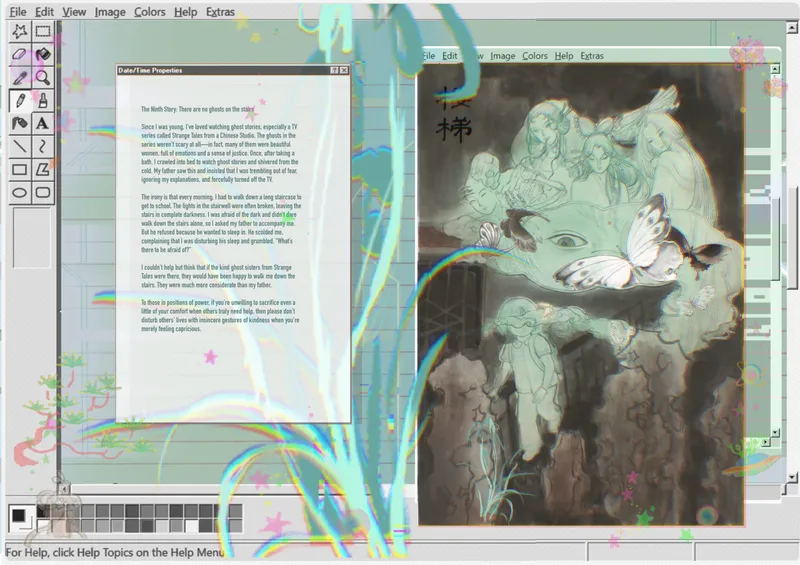The image size is (800, 565).
Task: Open Extras menu in the inner image window
Action: click(x=592, y=56)
